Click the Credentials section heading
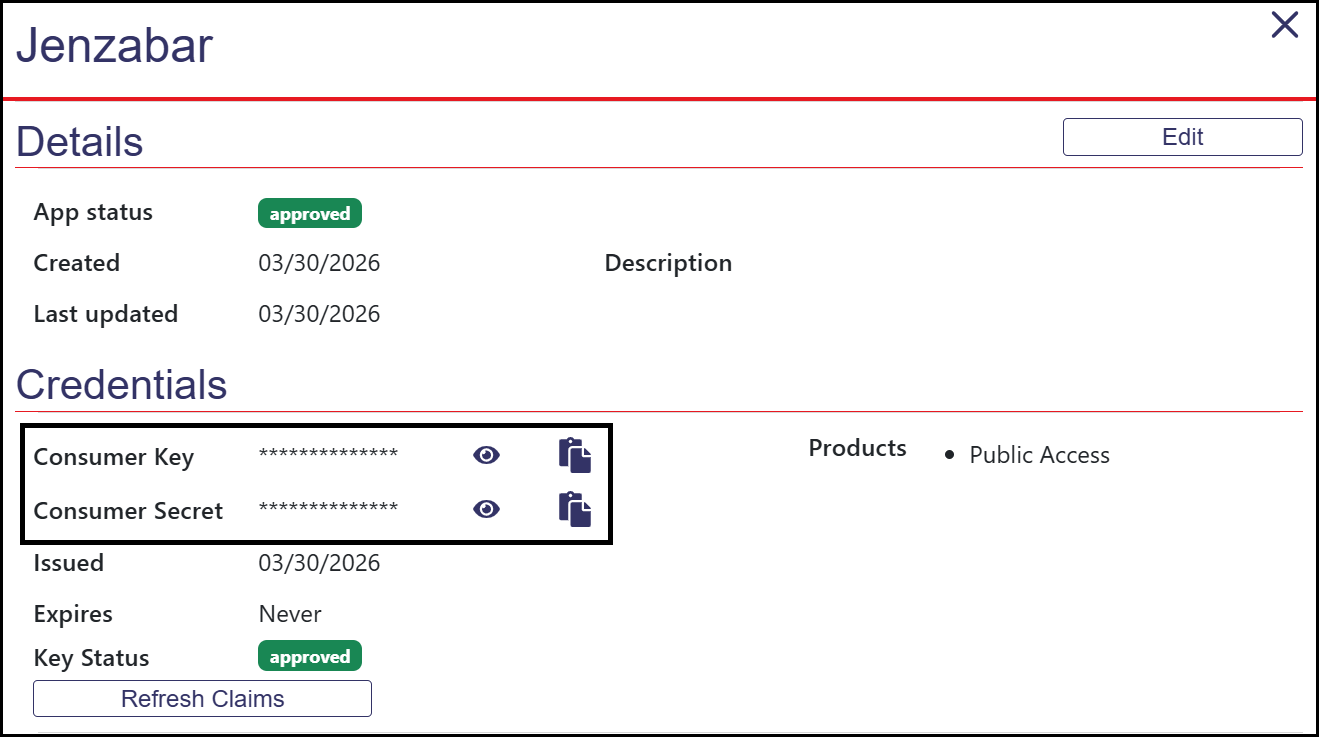The height and width of the screenshot is (737, 1319). point(121,384)
